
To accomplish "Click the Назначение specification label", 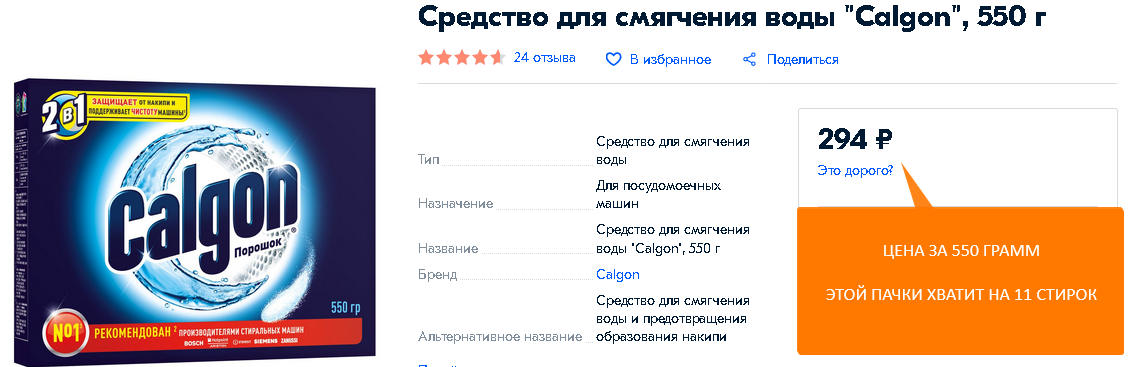I will [455, 204].
